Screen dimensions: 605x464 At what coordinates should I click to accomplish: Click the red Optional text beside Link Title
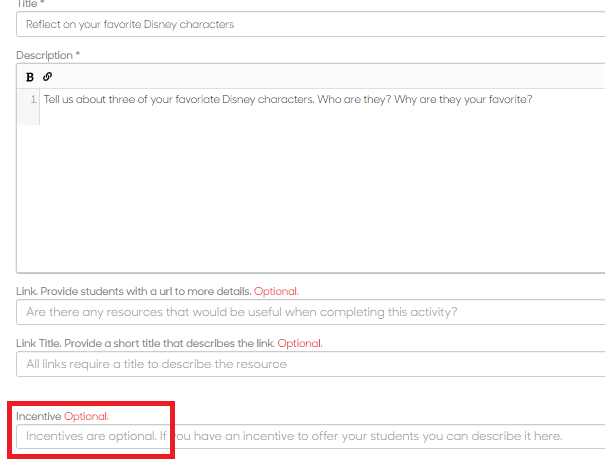tap(300, 343)
